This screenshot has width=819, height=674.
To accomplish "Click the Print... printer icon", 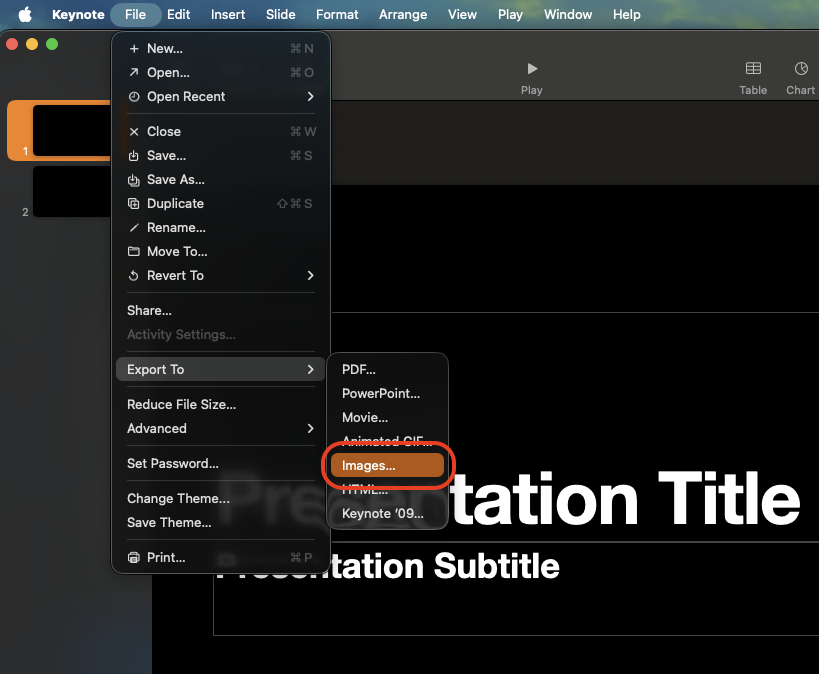I will [134, 557].
